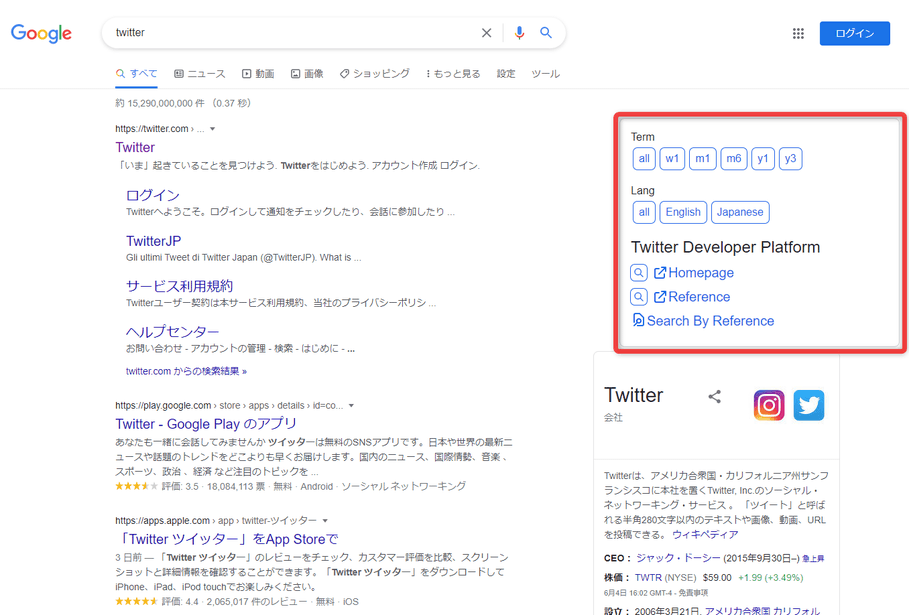Clear the search box with X icon
Image resolution: width=909 pixels, height=615 pixels.
click(x=486, y=33)
